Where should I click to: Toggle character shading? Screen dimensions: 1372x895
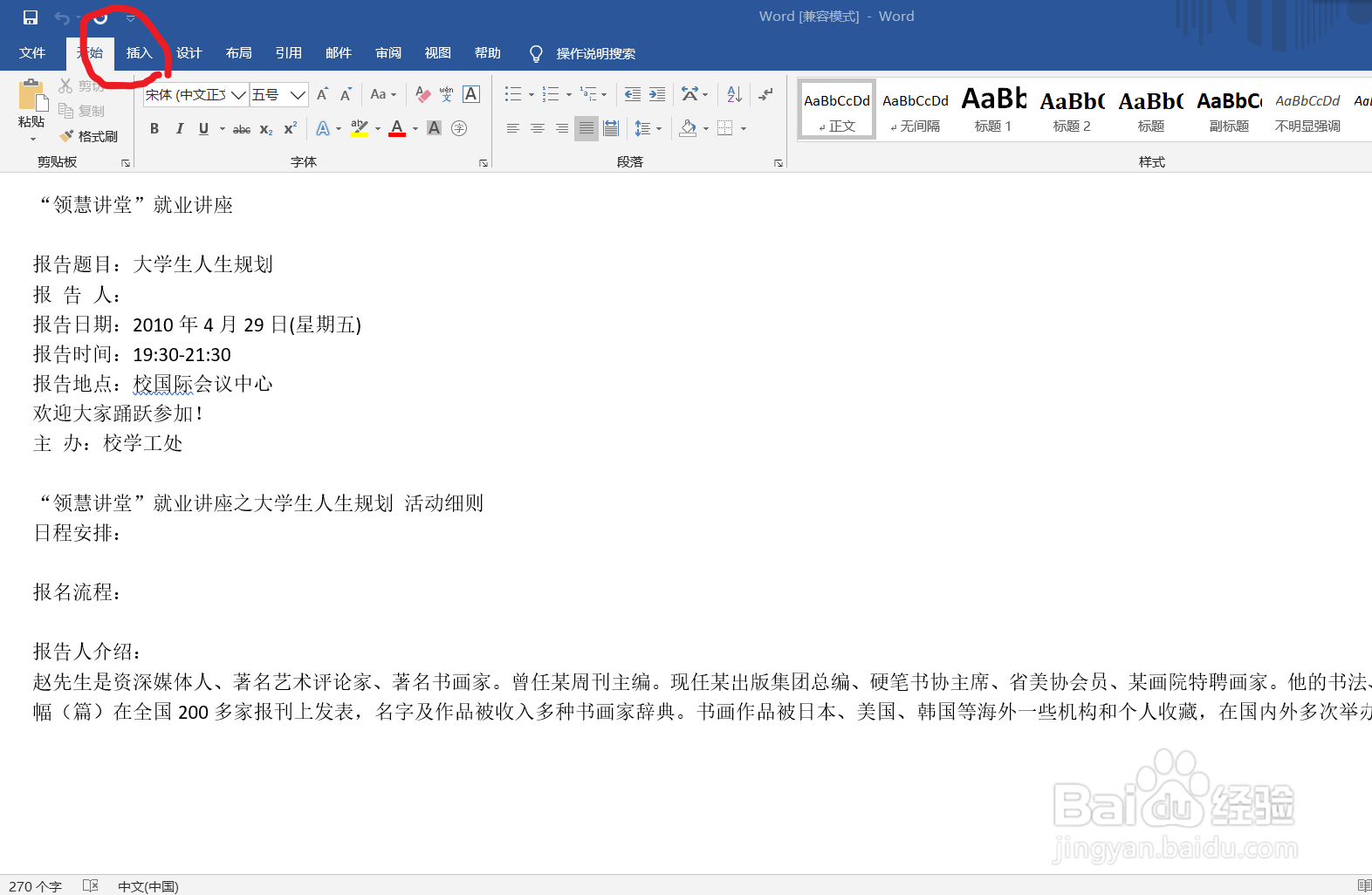pyautogui.click(x=435, y=128)
